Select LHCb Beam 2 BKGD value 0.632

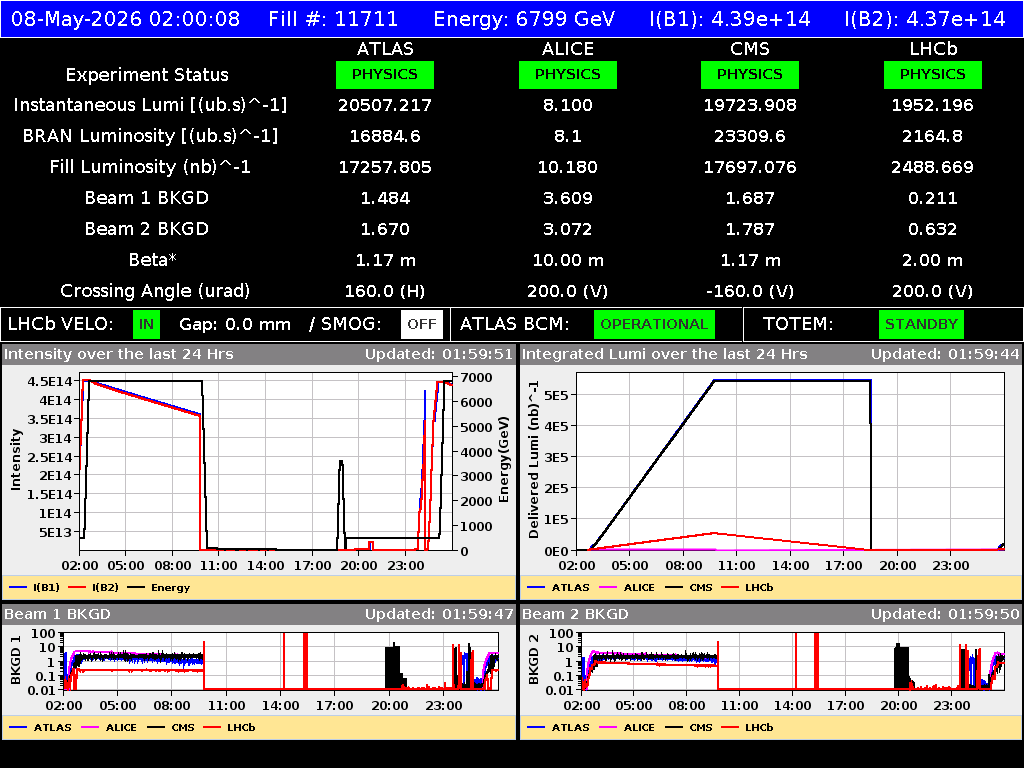933,229
